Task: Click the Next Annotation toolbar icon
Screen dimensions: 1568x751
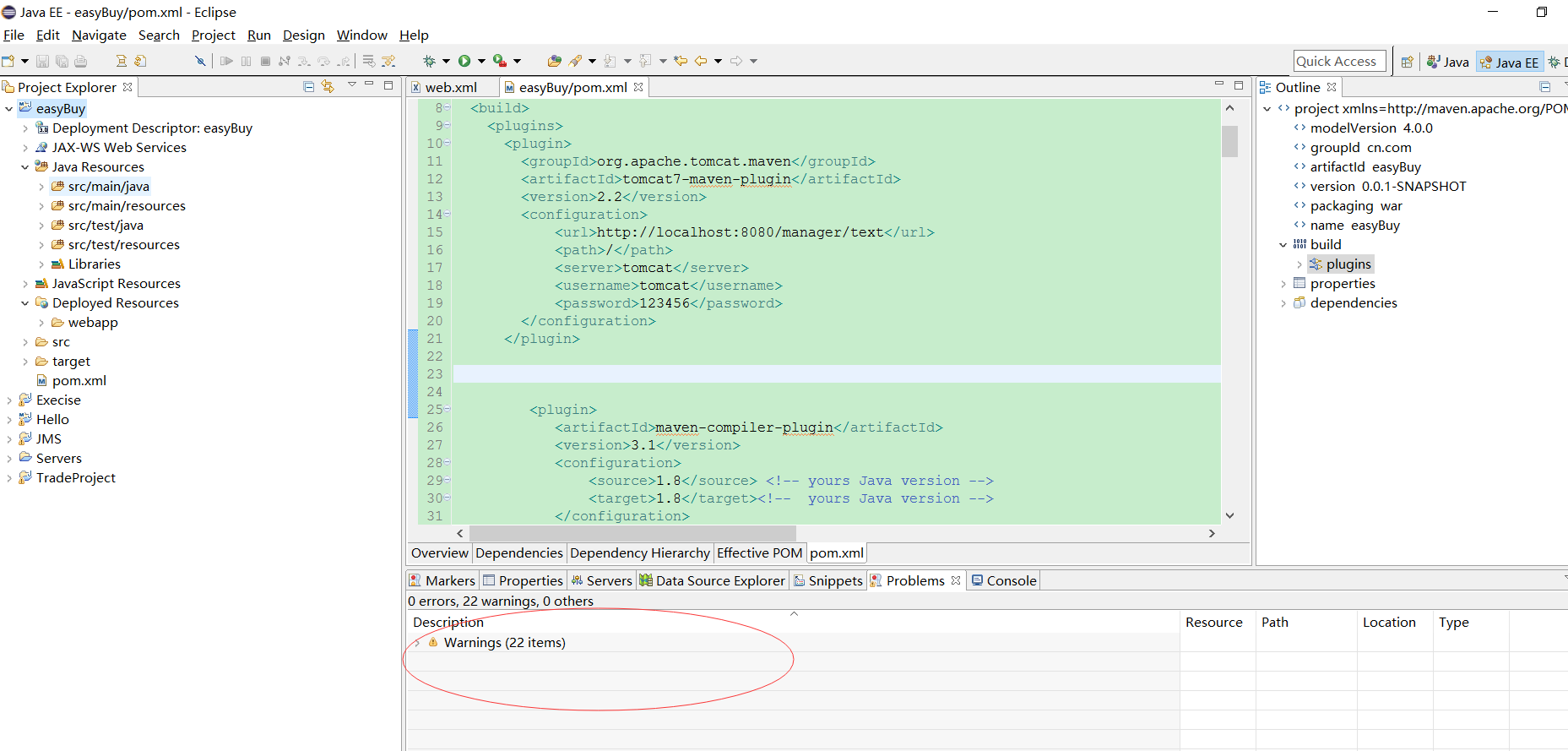Action: tap(610, 61)
